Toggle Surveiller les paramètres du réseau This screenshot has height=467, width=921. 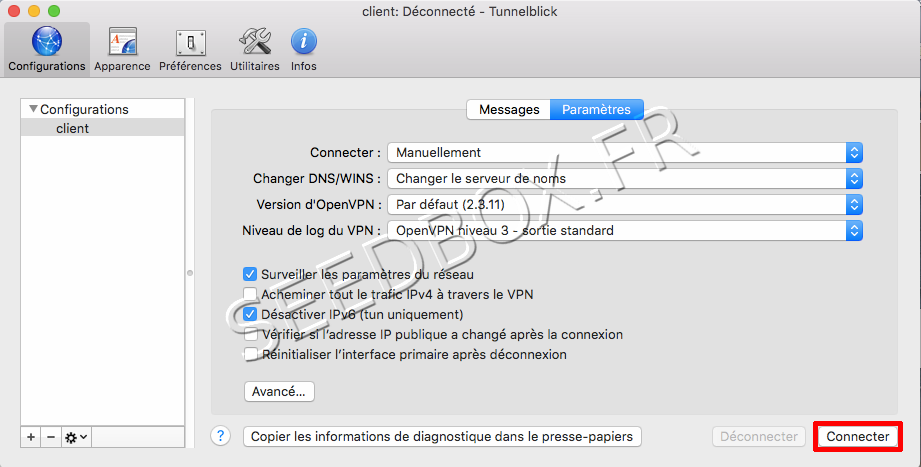tap(251, 274)
